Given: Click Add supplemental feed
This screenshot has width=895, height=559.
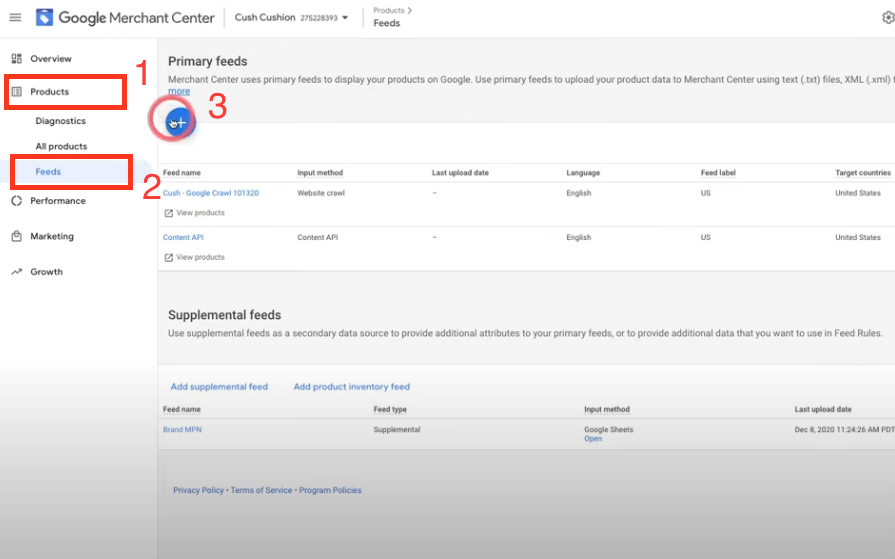Looking at the screenshot, I should click(219, 387).
